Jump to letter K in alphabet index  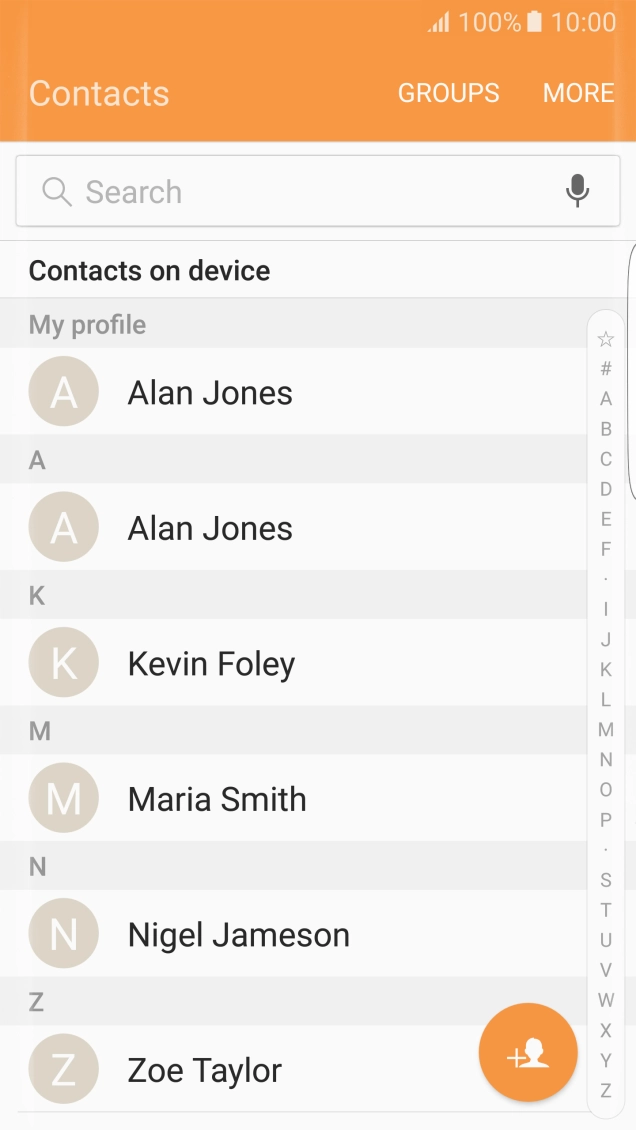click(x=605, y=669)
